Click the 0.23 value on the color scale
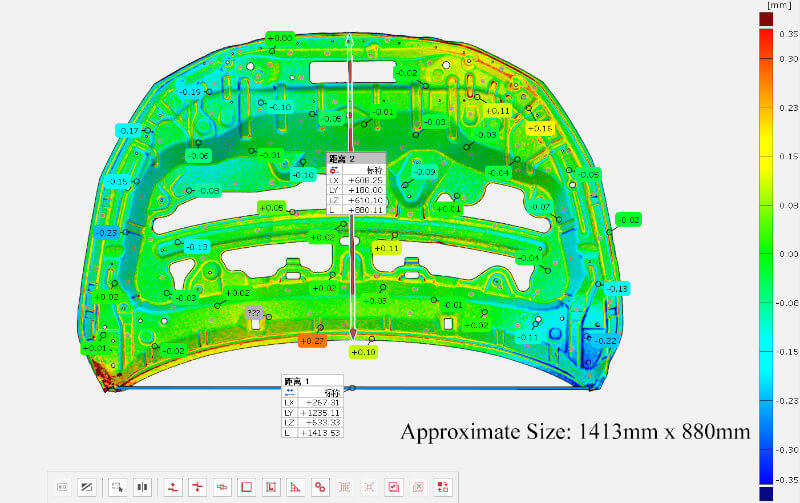 (788, 108)
